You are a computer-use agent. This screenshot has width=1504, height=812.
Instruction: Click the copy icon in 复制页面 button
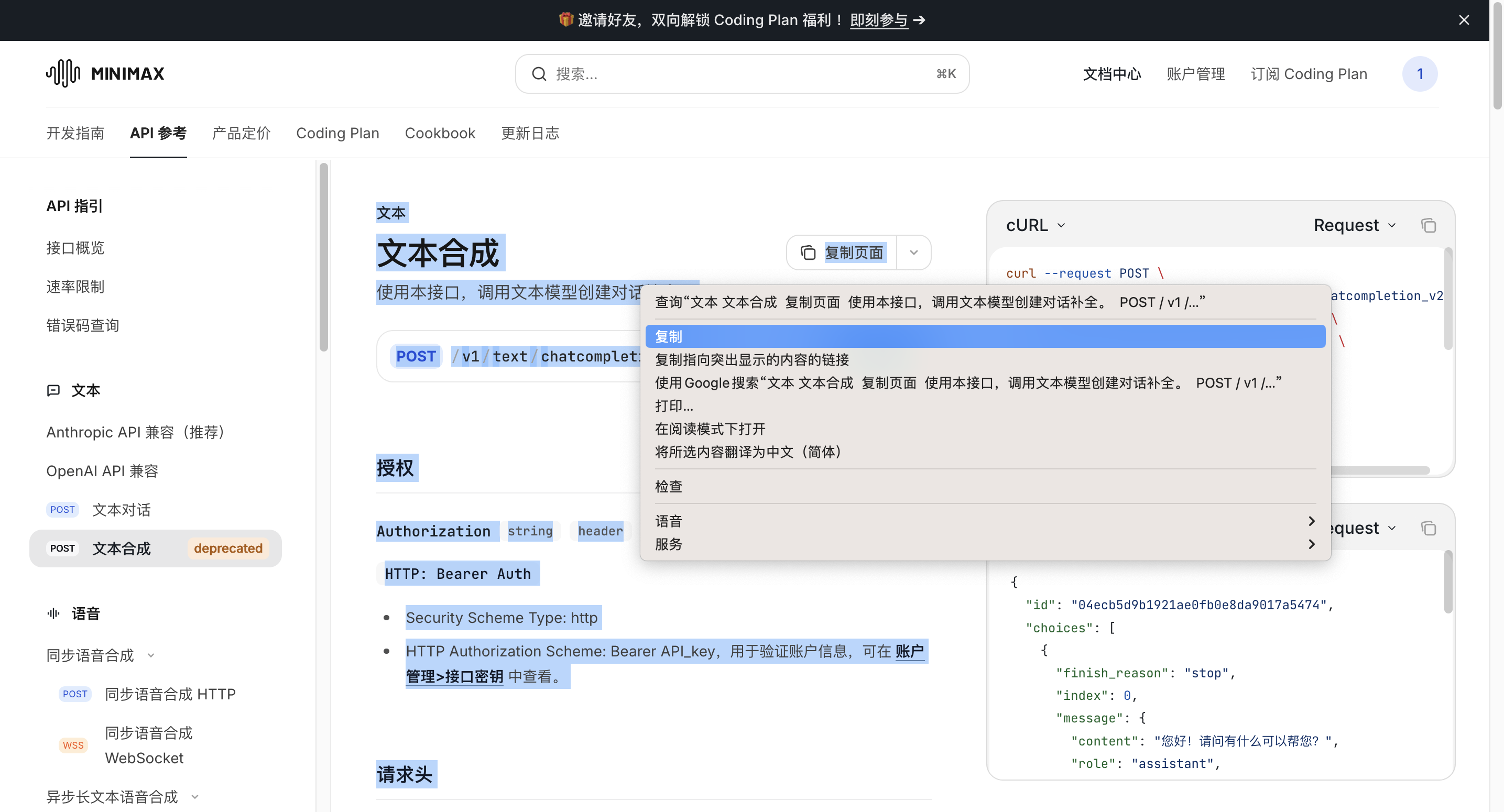point(808,253)
